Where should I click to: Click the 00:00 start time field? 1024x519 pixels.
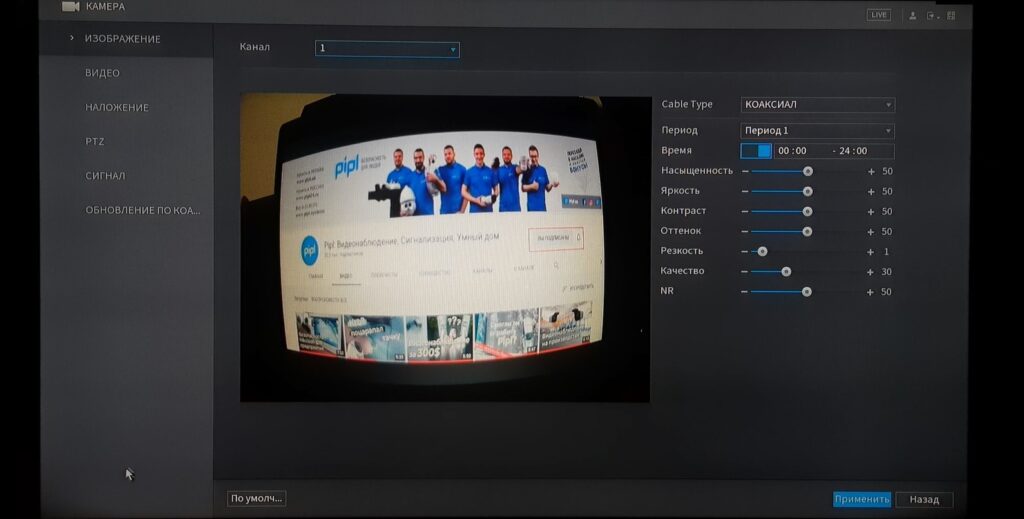[x=793, y=151]
